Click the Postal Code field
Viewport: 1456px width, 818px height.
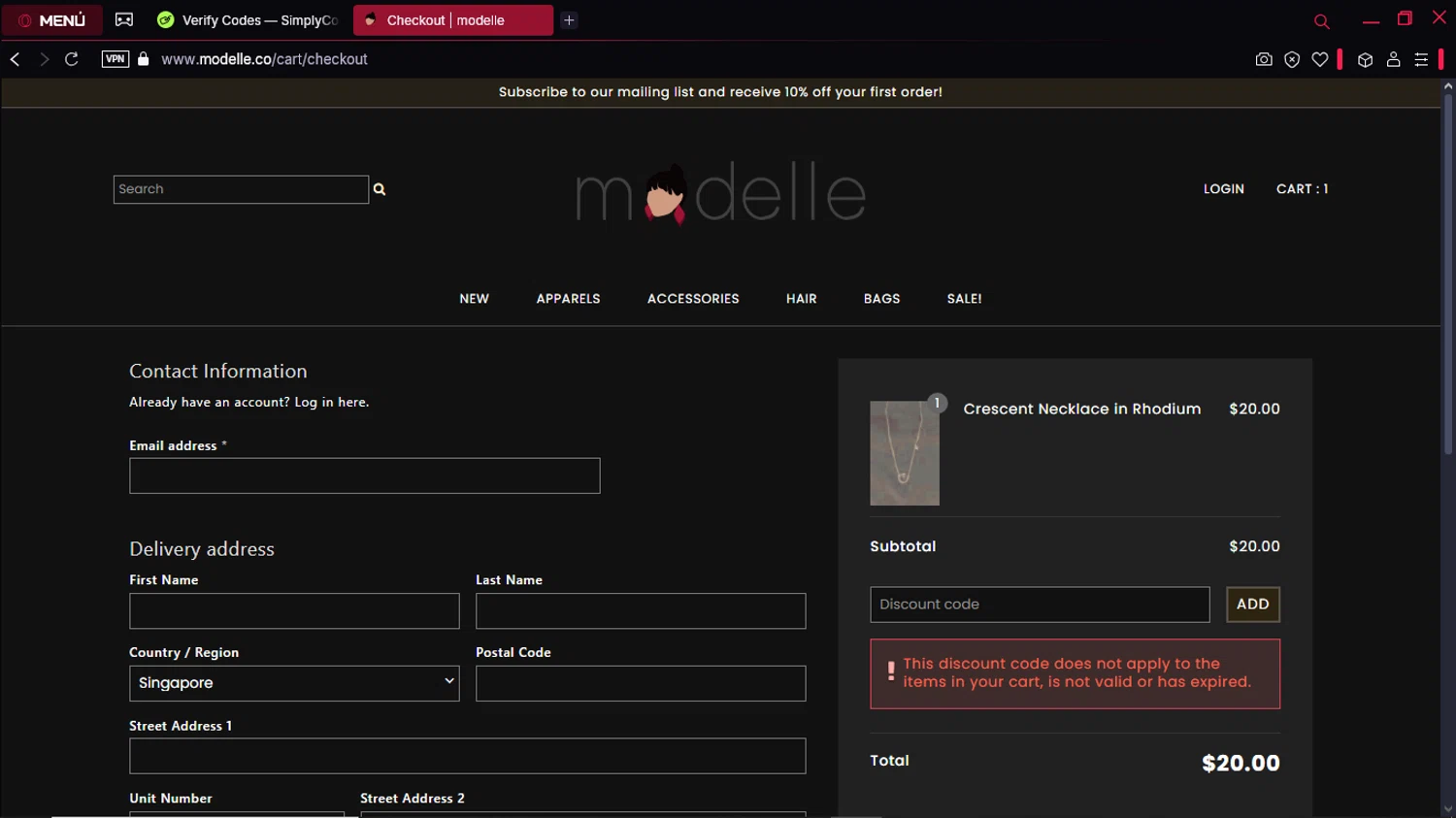(641, 683)
